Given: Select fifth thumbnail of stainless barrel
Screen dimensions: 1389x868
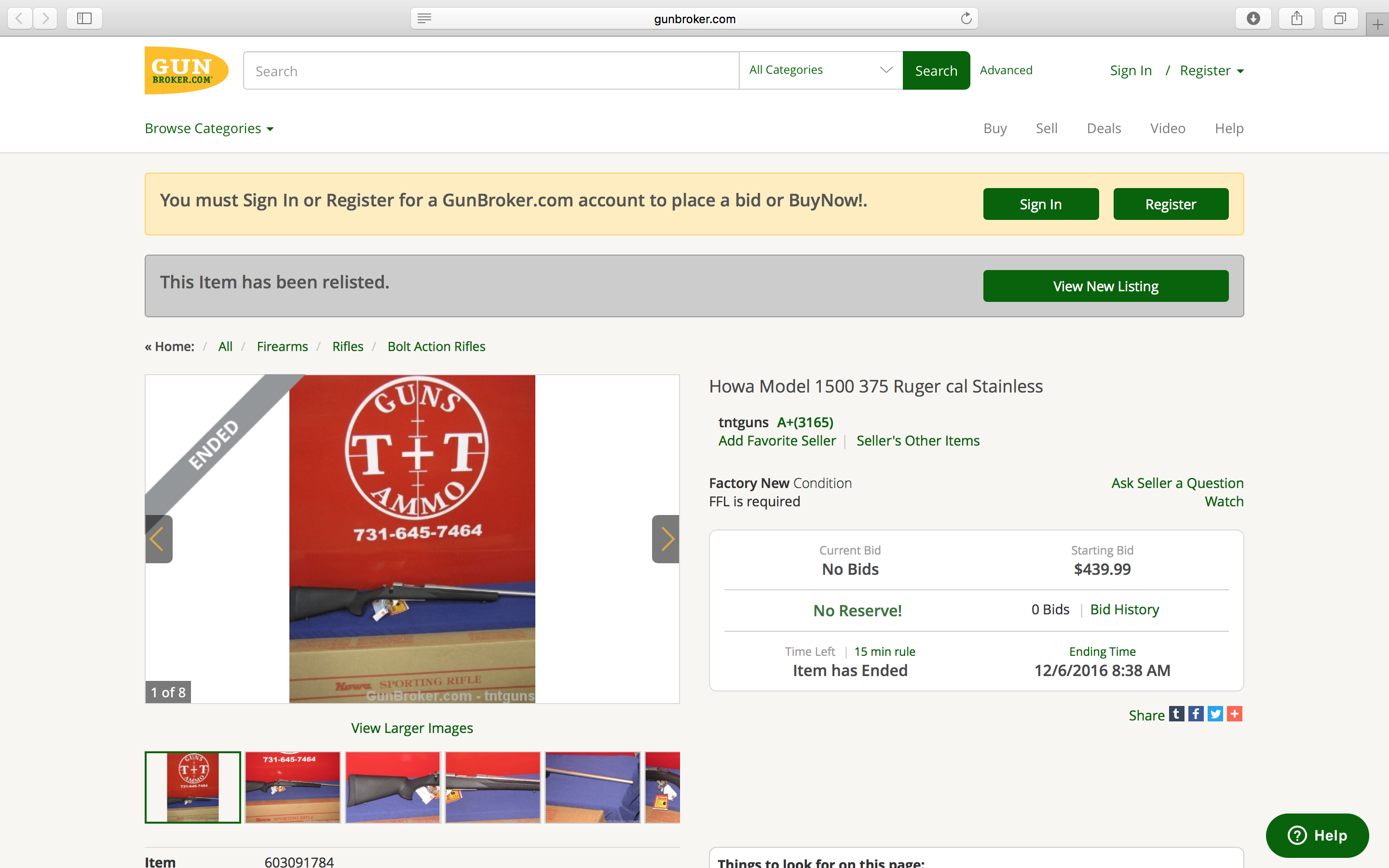Looking at the screenshot, I should click(592, 787).
